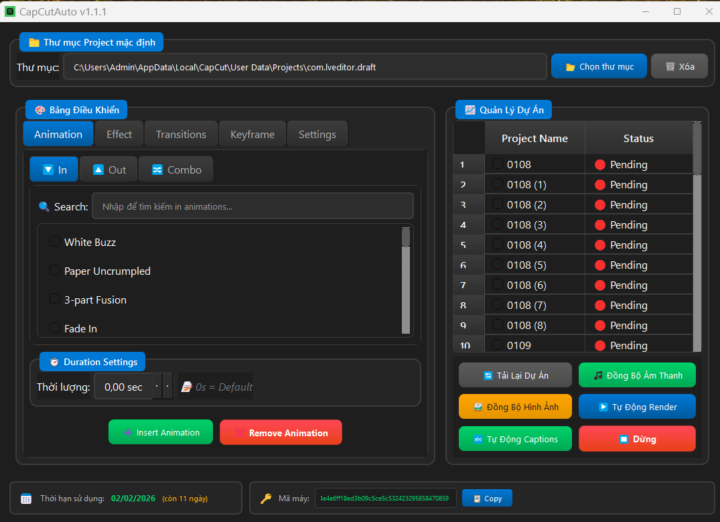Select the 0108 (1) project checkbox
The width and height of the screenshot is (720, 522).
pos(497,184)
